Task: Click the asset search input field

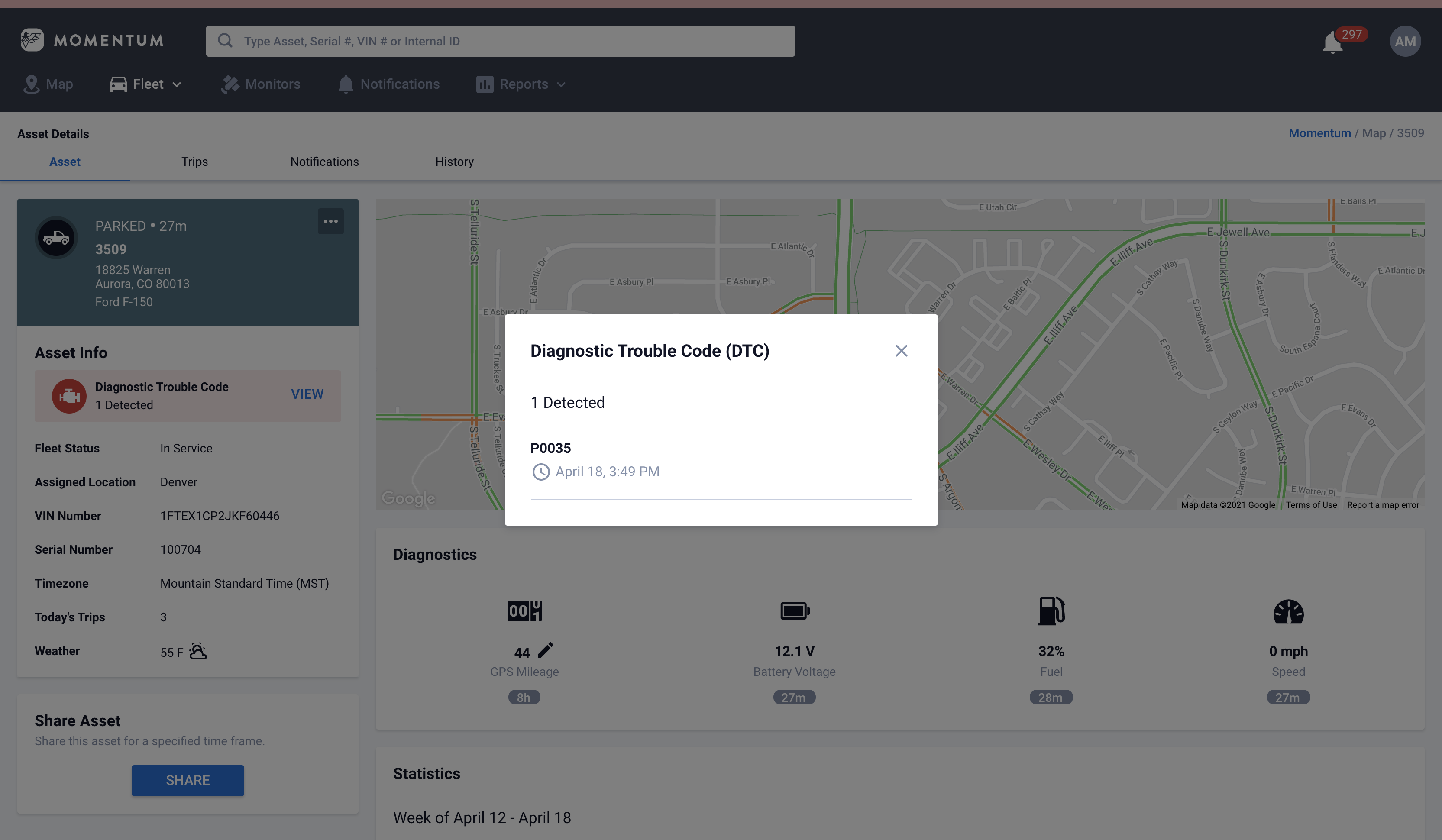Action: tap(501, 41)
